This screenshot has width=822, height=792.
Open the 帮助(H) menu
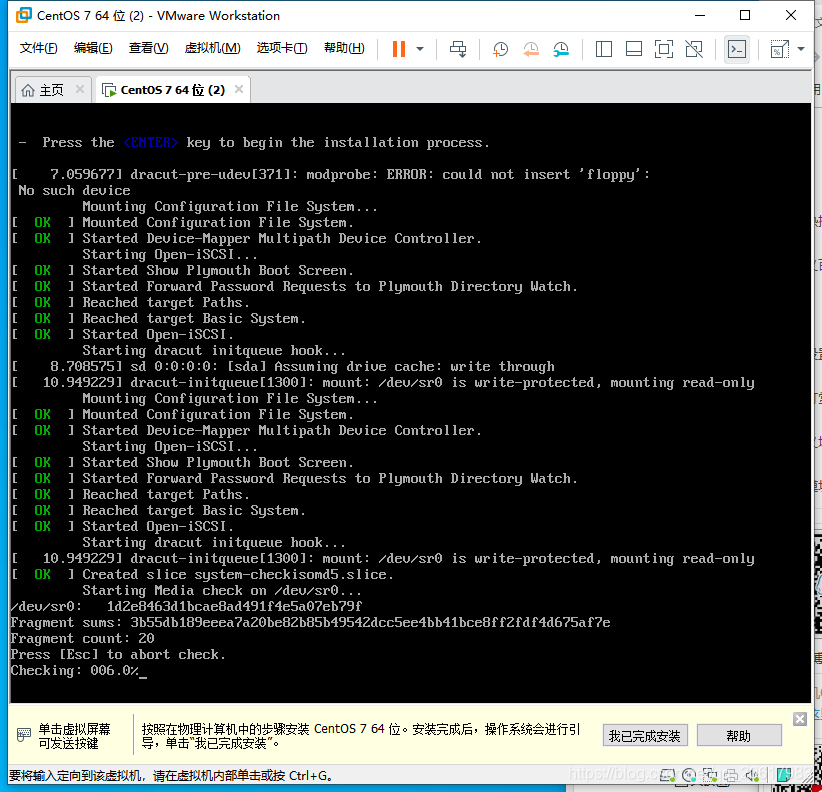[x=344, y=48]
